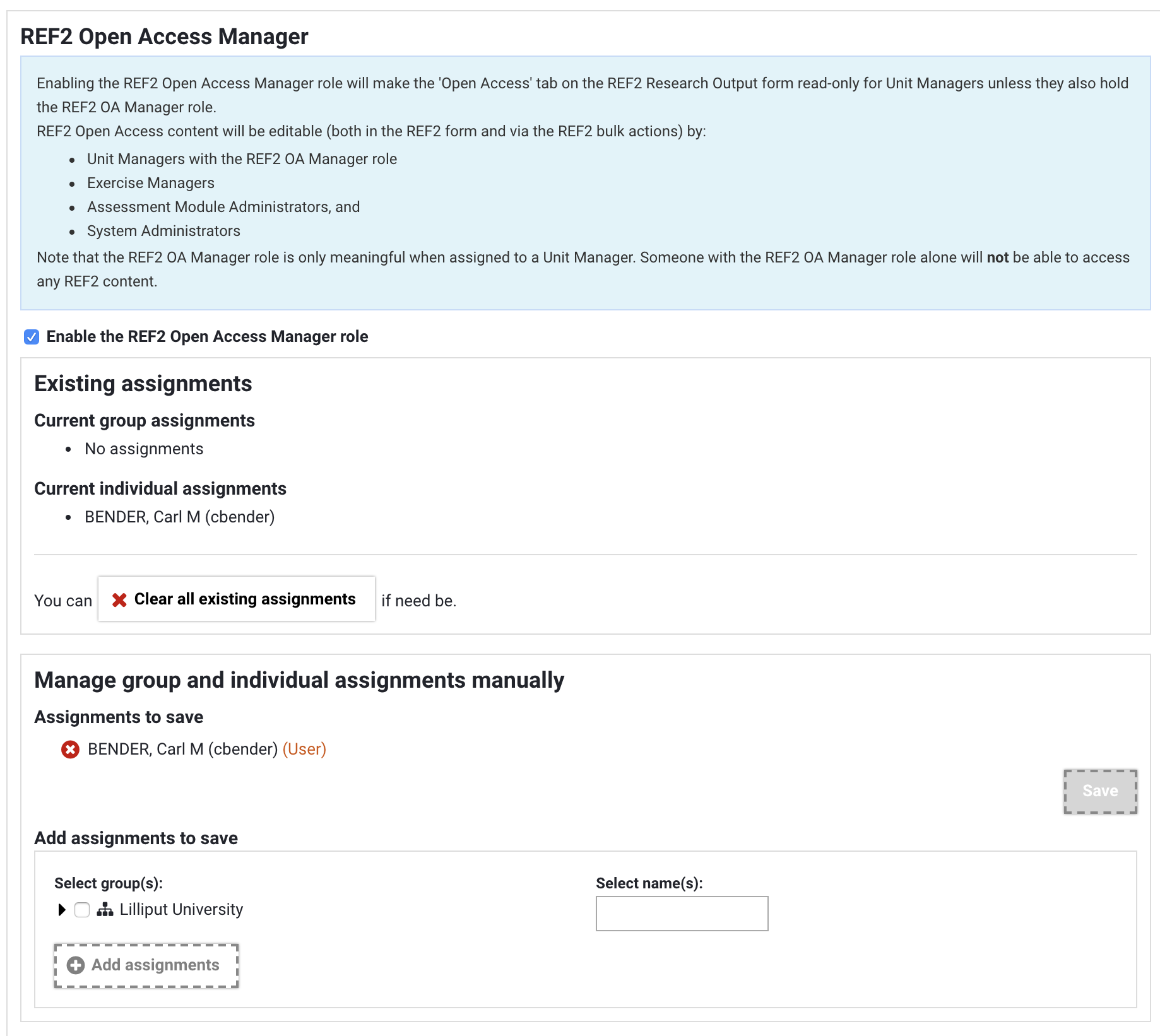Click the 'Select name(s):' label
Viewport: 1160px width, 1036px height.
pos(649,883)
